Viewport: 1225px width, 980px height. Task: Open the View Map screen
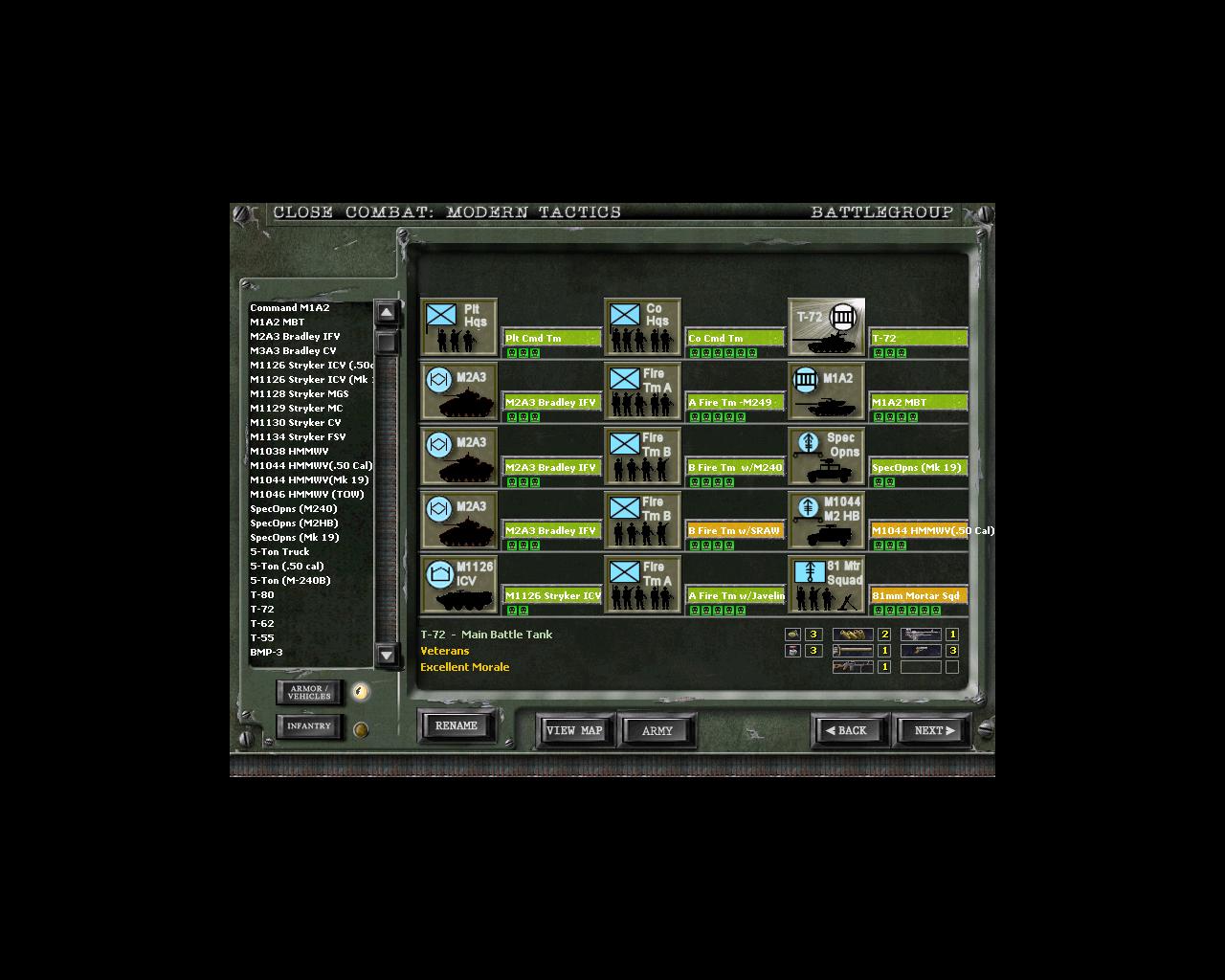pyautogui.click(x=574, y=730)
